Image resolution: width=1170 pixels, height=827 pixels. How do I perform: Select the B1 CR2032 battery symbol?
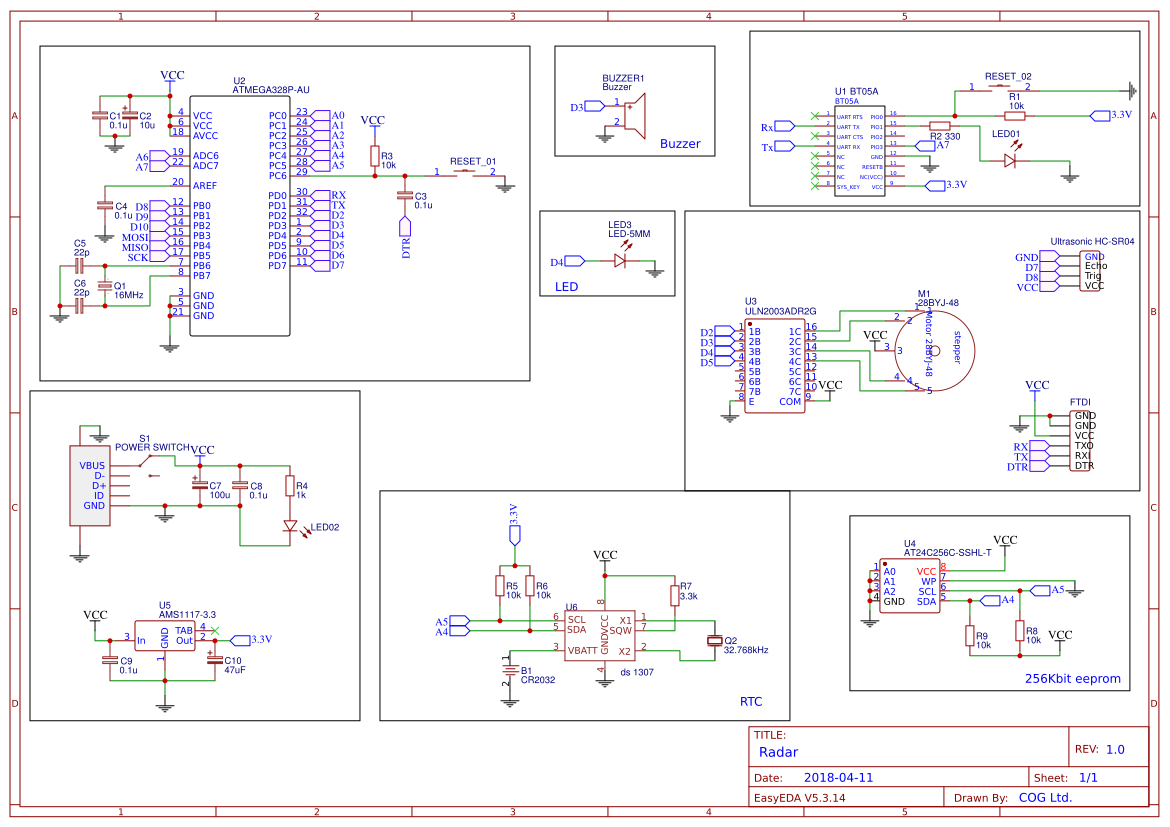(x=510, y=670)
